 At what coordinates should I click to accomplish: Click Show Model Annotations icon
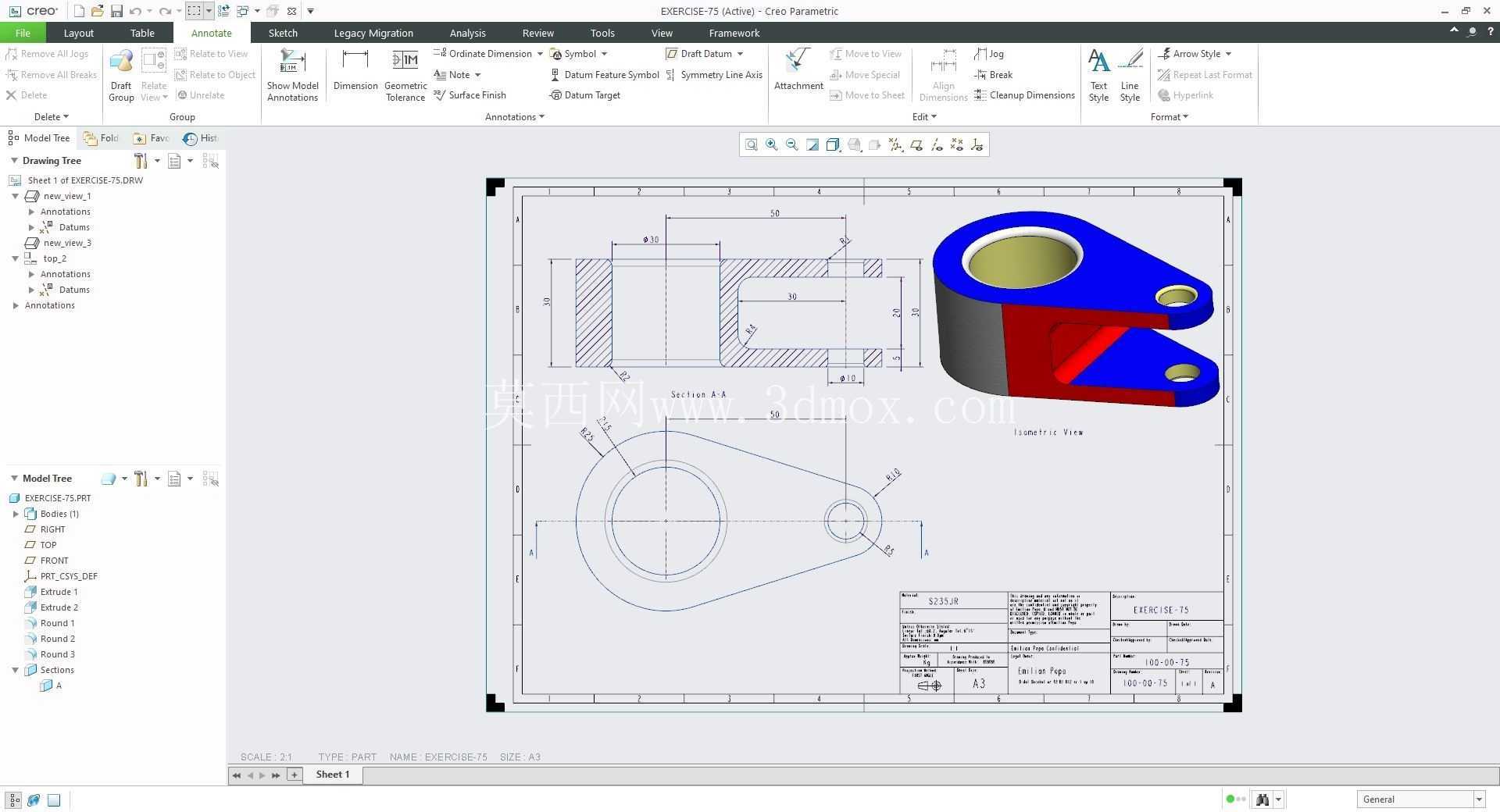point(292,76)
